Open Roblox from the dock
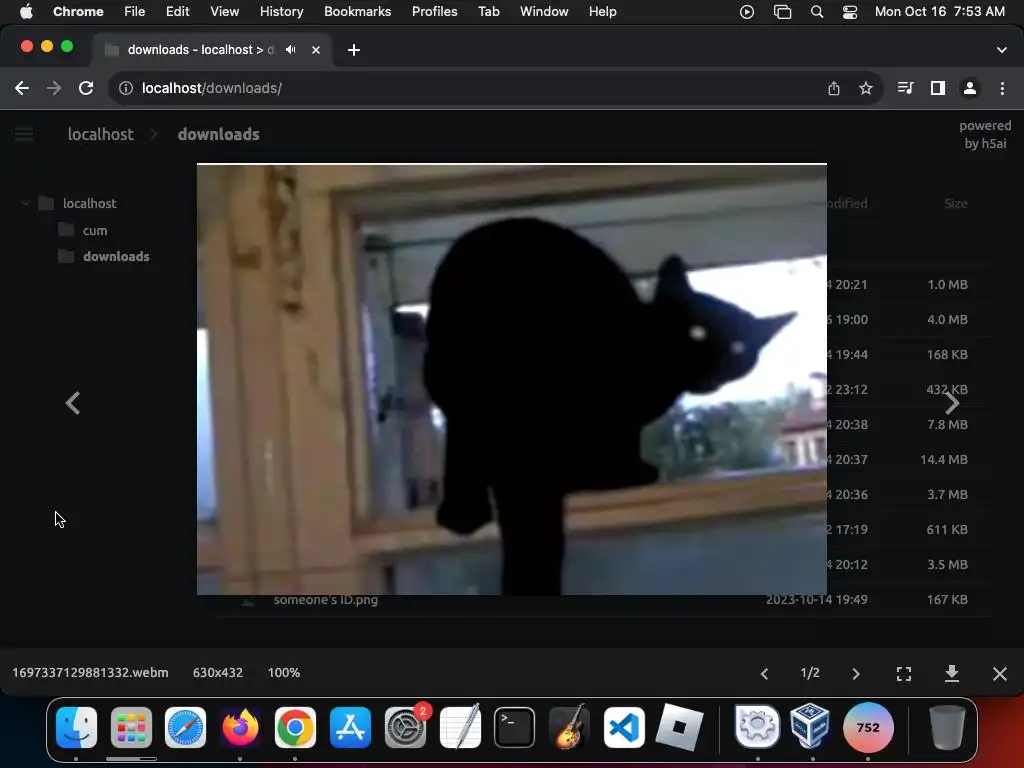1024x768 pixels. (679, 727)
